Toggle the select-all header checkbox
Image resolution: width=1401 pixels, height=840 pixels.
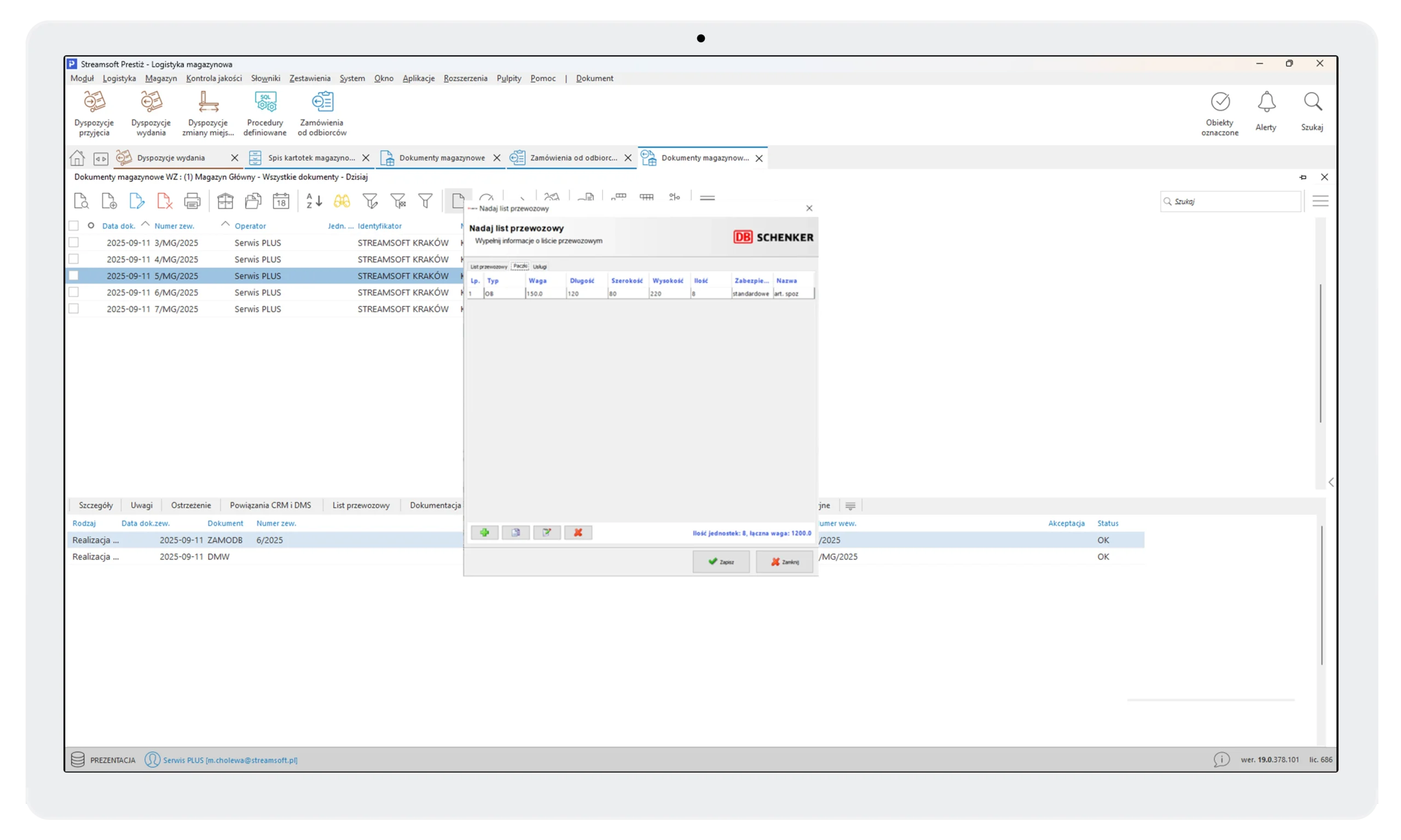pyautogui.click(x=73, y=226)
